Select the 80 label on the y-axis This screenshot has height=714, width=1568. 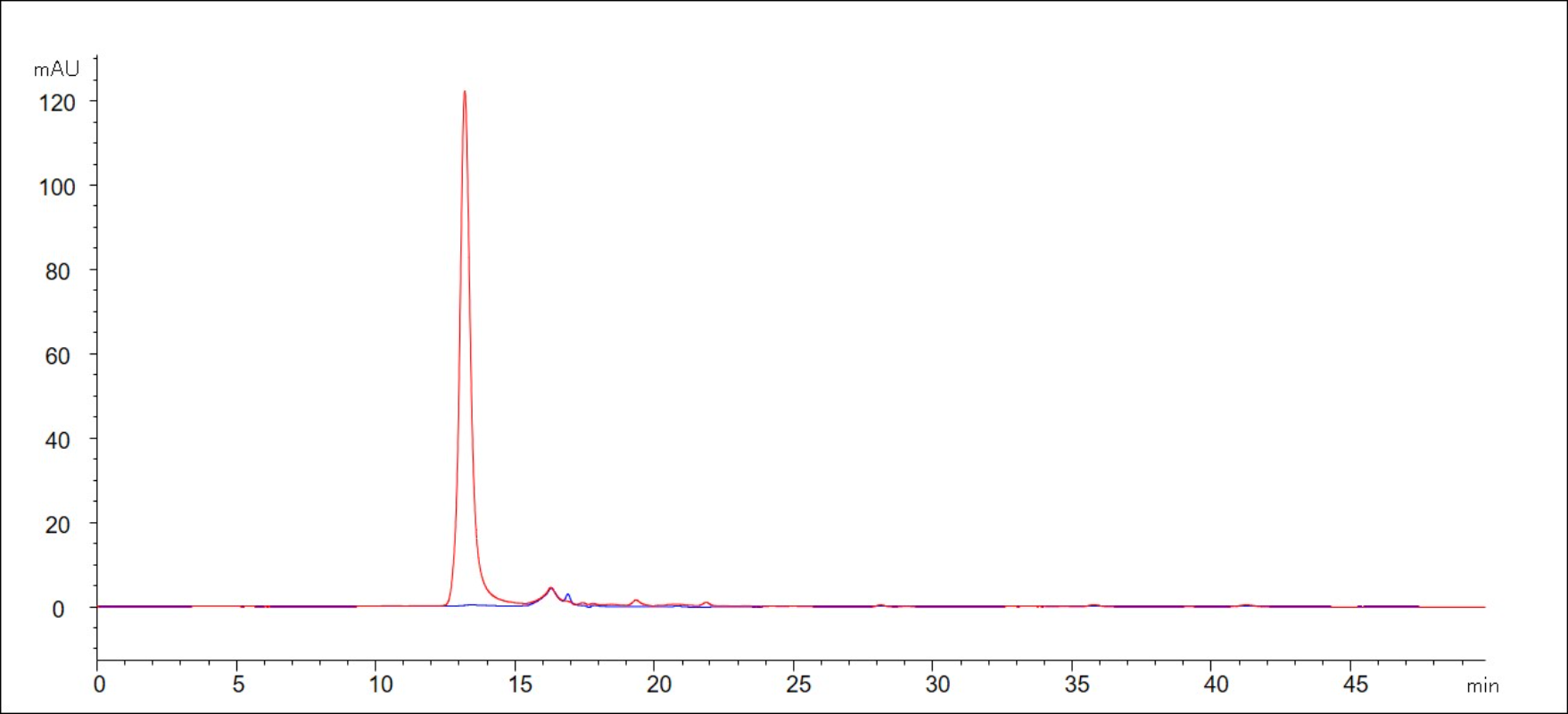click(x=58, y=271)
